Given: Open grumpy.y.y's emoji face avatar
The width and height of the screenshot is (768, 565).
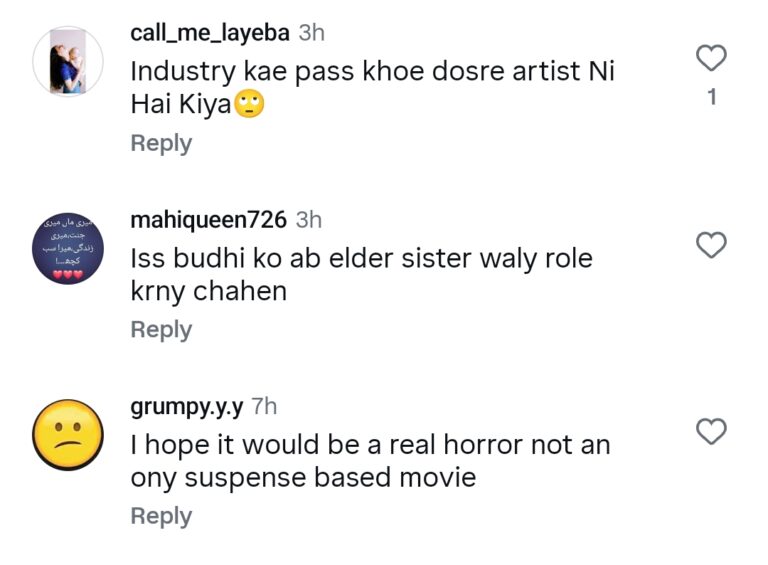Looking at the screenshot, I should tap(69, 434).
